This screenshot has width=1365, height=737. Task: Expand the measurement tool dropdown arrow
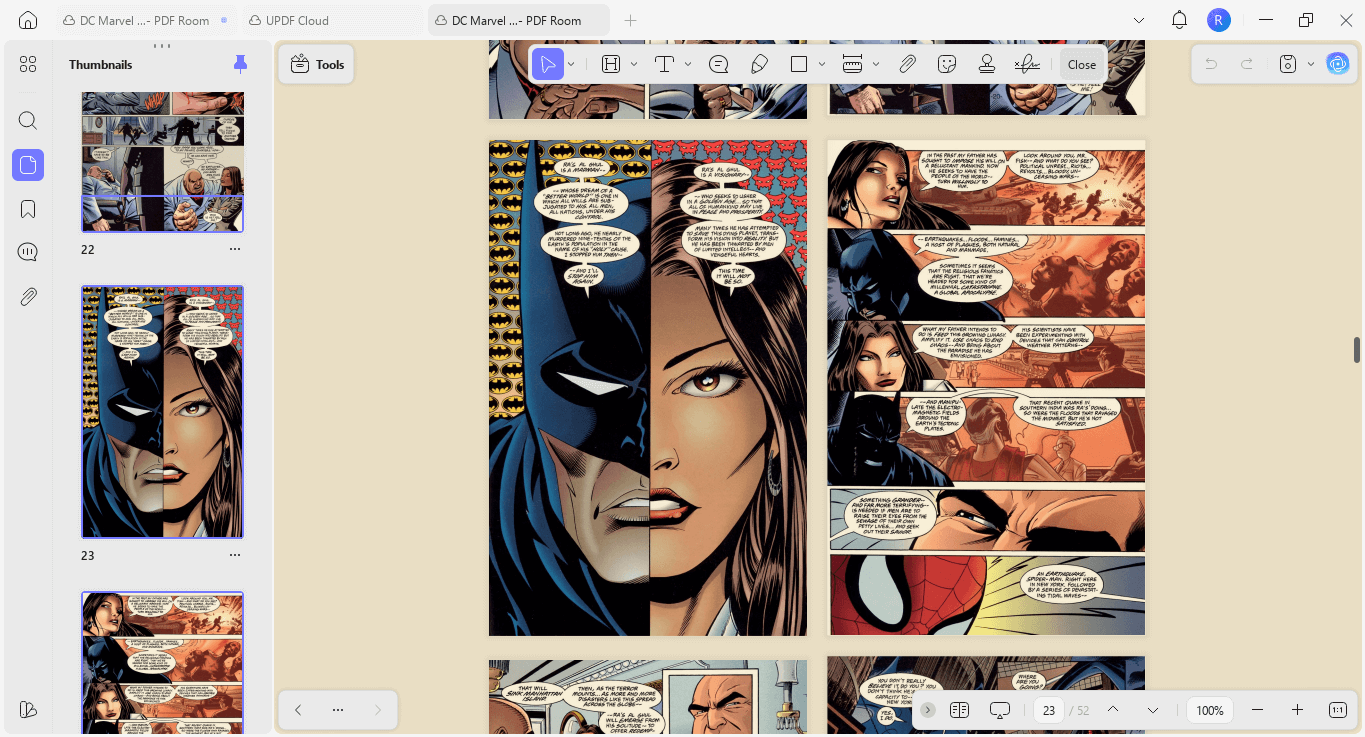point(876,65)
